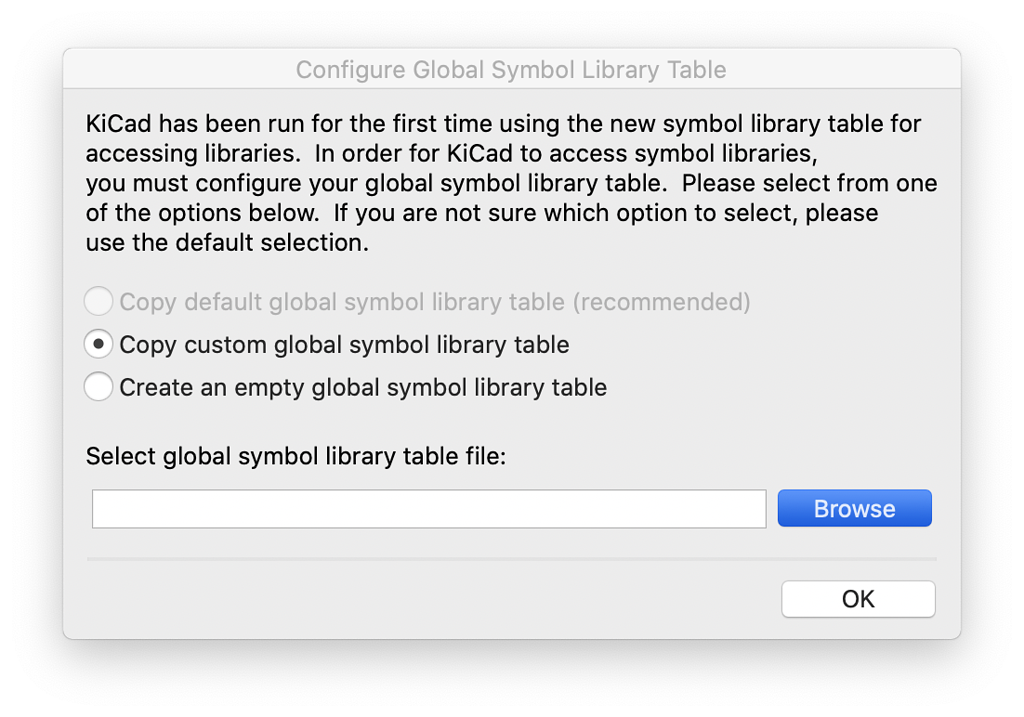Click the "Copy custom global symbol library table" label text
The width and height of the screenshot is (1024, 717).
click(344, 345)
